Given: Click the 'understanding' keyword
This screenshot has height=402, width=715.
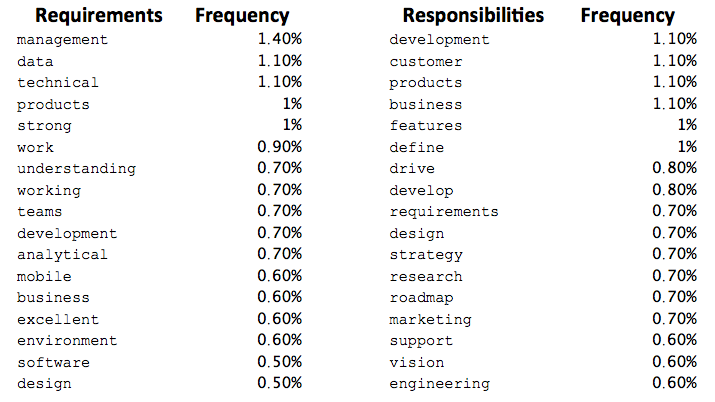Looking at the screenshot, I should point(76,169).
